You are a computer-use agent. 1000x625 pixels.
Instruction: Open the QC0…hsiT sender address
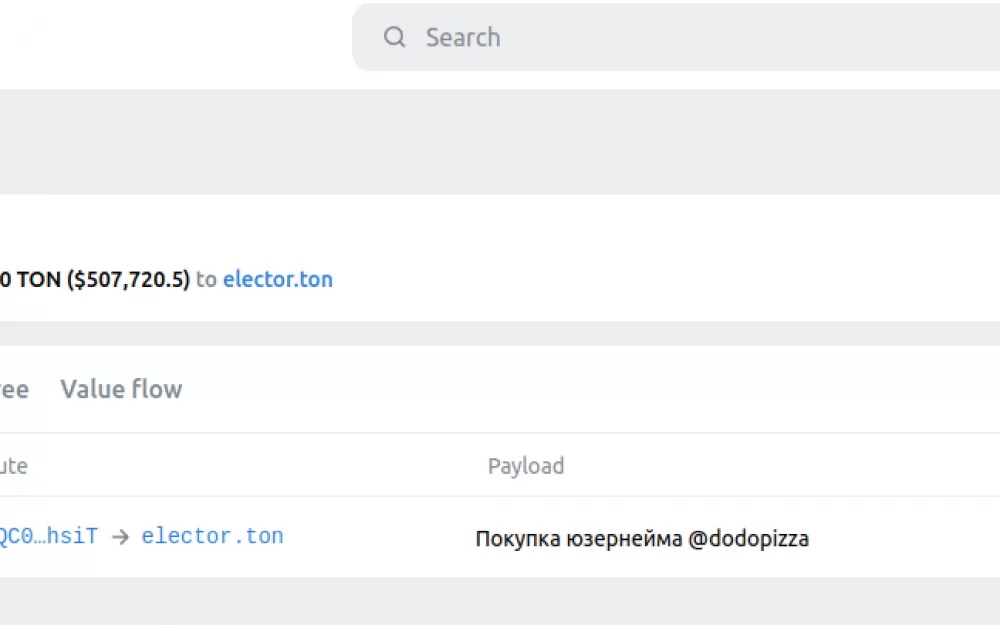[49, 536]
